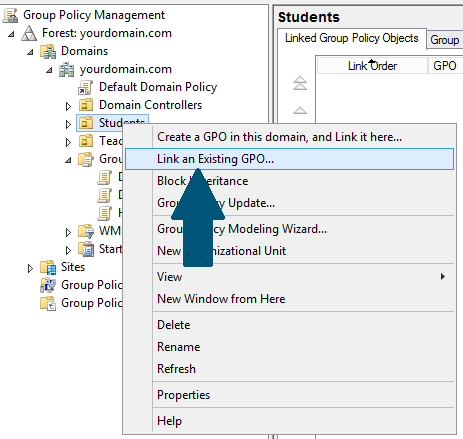Select Delete in the context menu
Image resolution: width=463 pixels, height=439 pixels.
click(289, 325)
